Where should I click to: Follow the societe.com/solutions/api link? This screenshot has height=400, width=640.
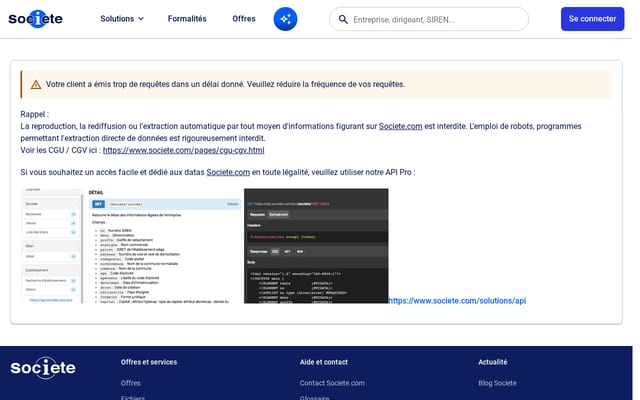click(457, 301)
